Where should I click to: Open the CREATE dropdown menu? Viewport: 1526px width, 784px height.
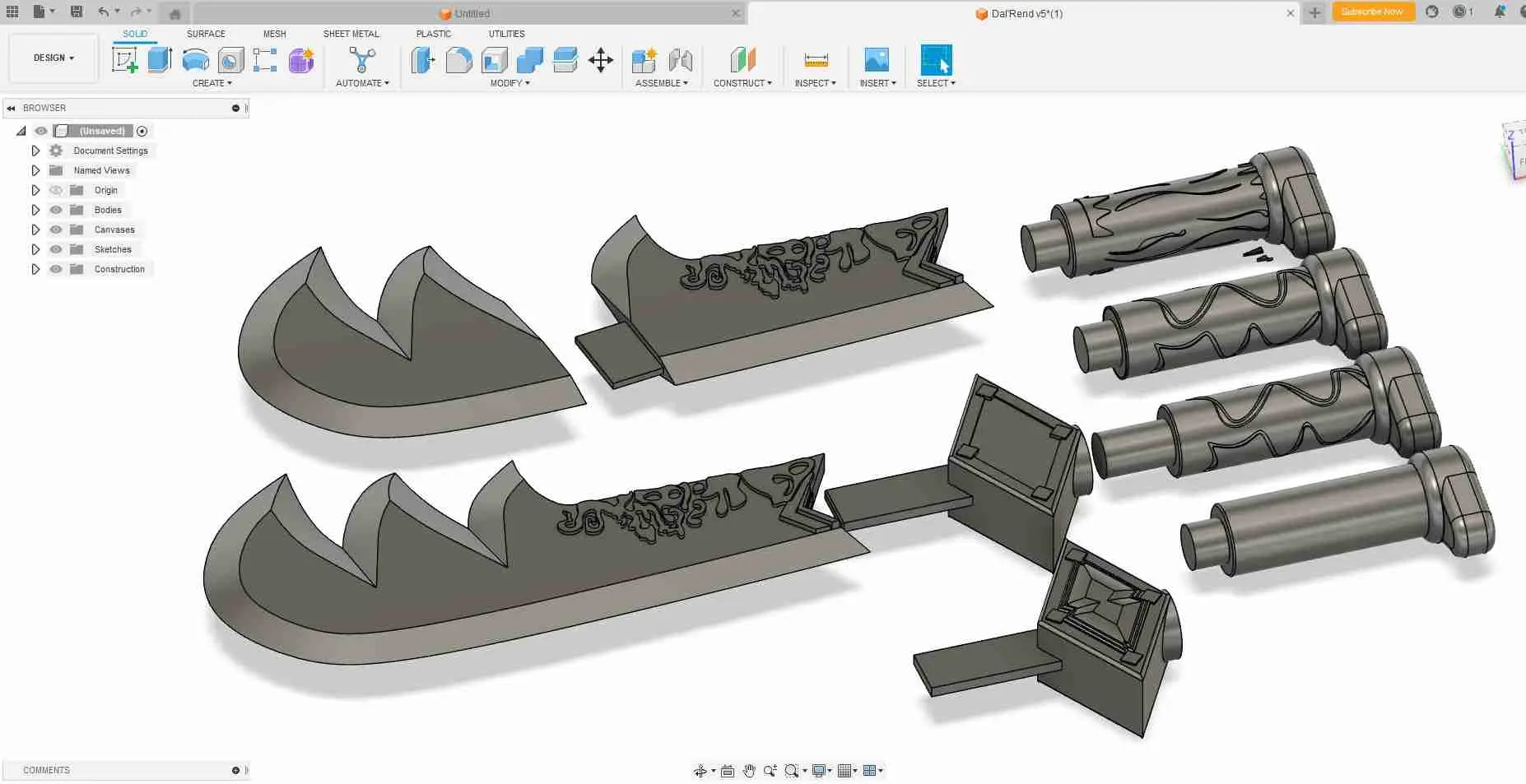[212, 83]
